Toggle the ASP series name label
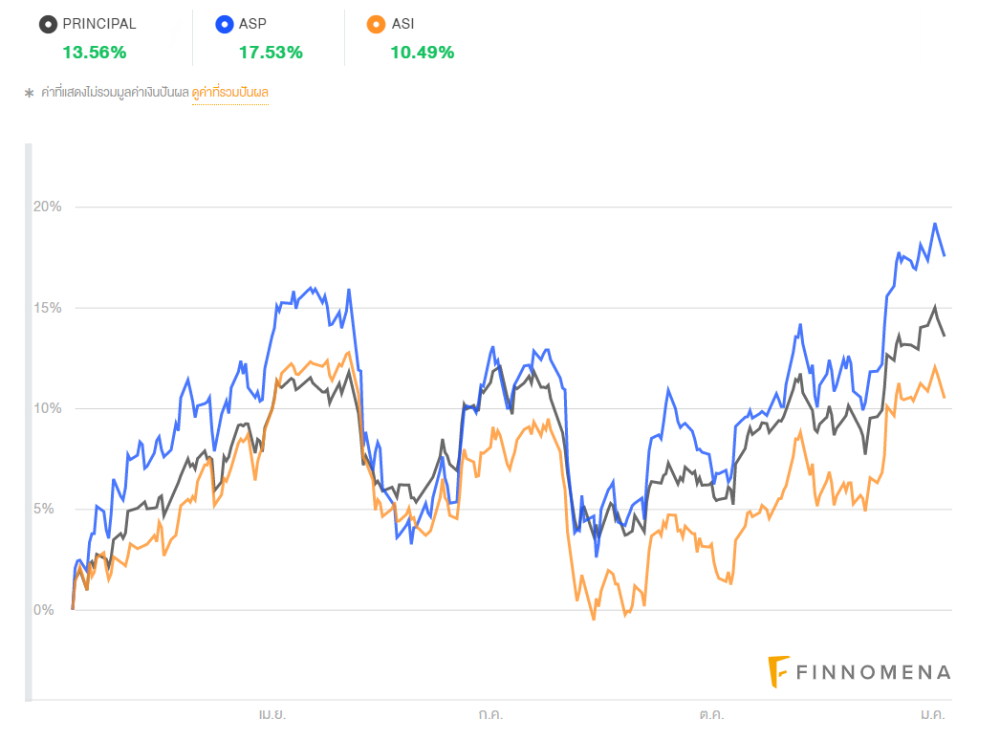The image size is (1000, 741). click(x=254, y=24)
